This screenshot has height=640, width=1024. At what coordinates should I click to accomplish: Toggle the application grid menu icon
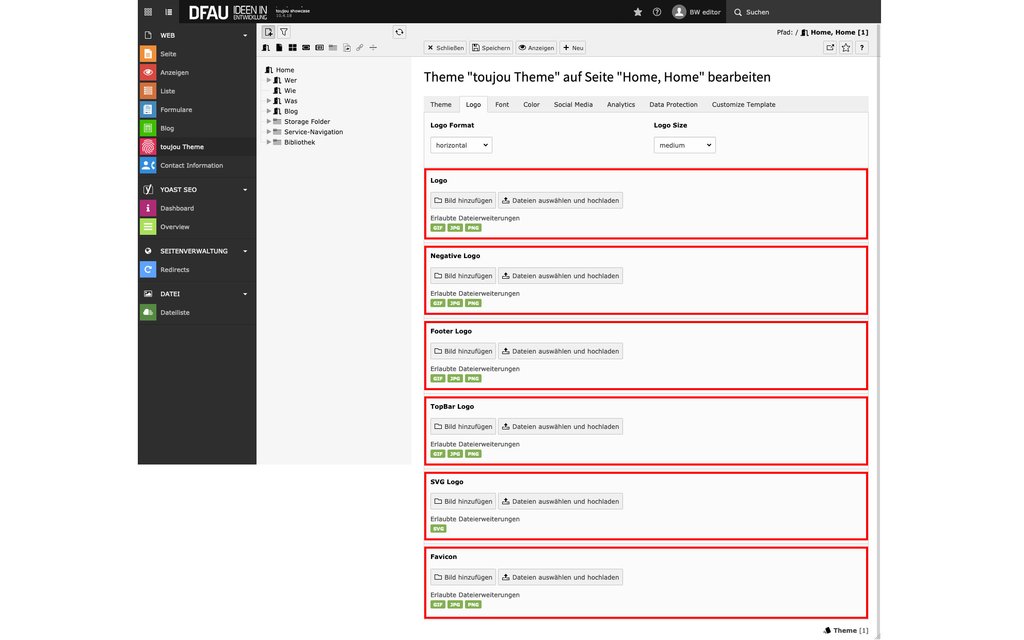point(148,12)
